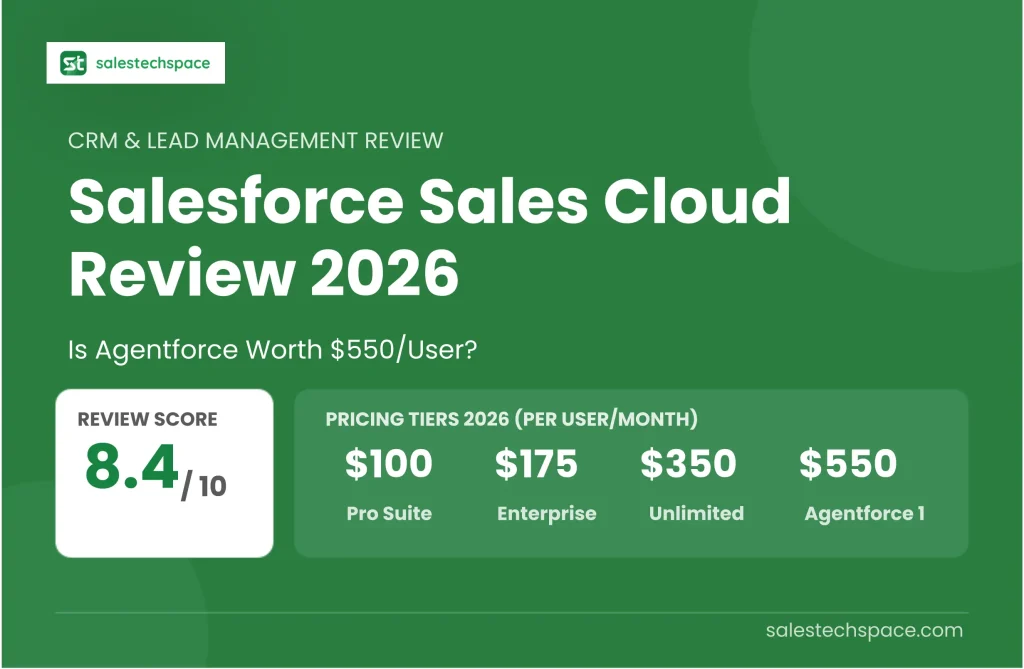Click the 'Pro Suite' tier label
Screen dimensions: 1024x669
point(389,514)
